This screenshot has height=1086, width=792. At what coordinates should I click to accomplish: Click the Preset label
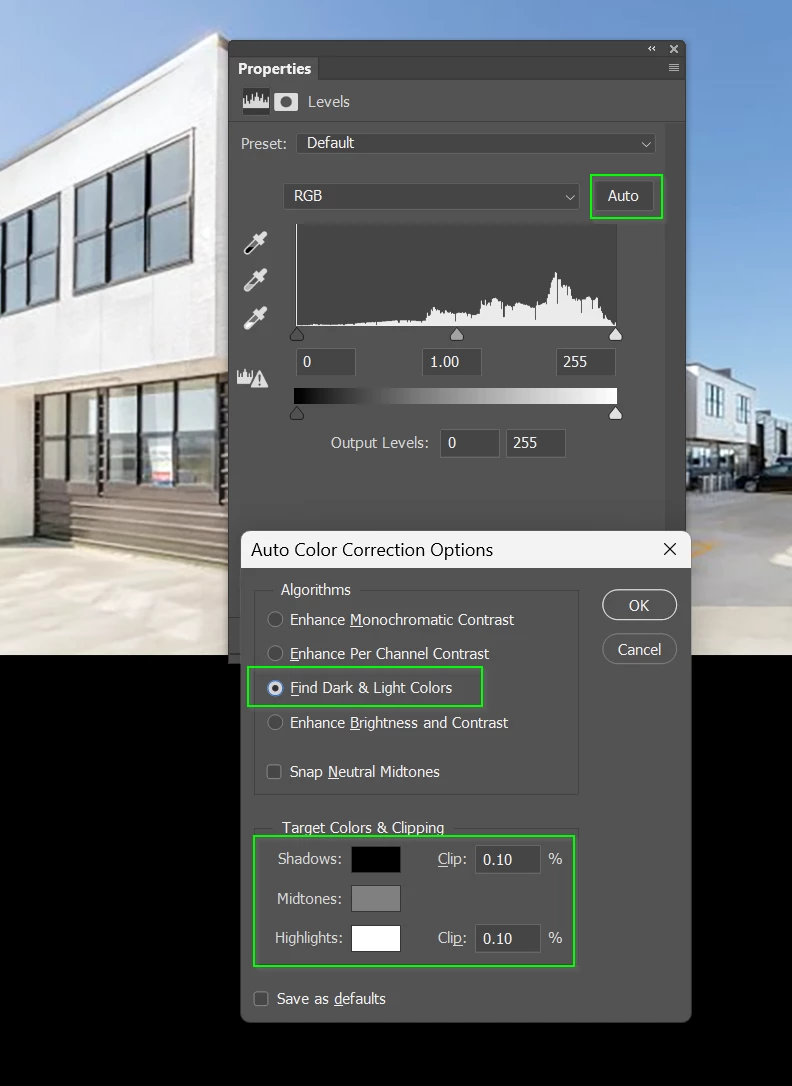pos(263,144)
